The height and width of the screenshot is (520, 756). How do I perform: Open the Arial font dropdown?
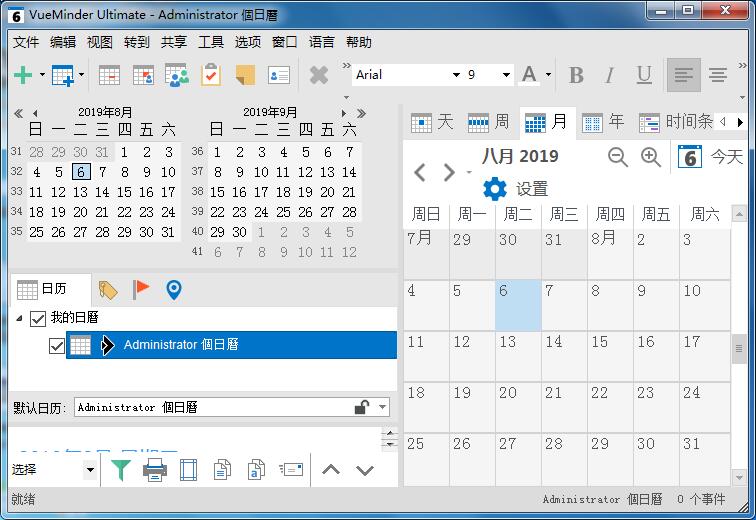pos(456,75)
